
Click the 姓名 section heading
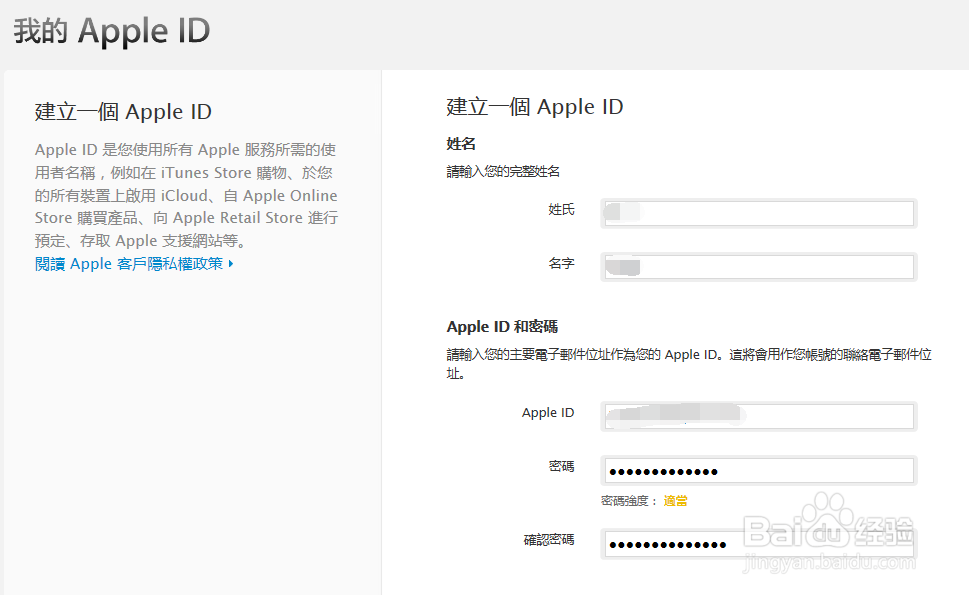(x=461, y=144)
